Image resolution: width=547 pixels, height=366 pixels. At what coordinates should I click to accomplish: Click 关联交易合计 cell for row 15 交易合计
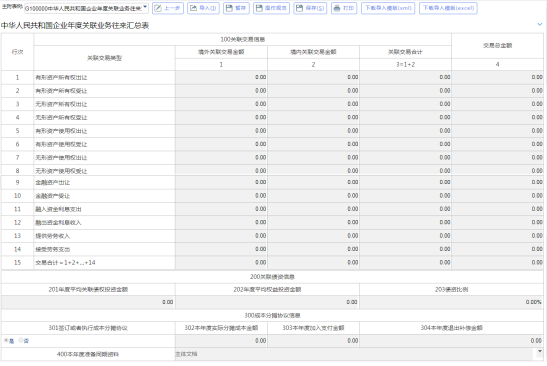point(405,263)
